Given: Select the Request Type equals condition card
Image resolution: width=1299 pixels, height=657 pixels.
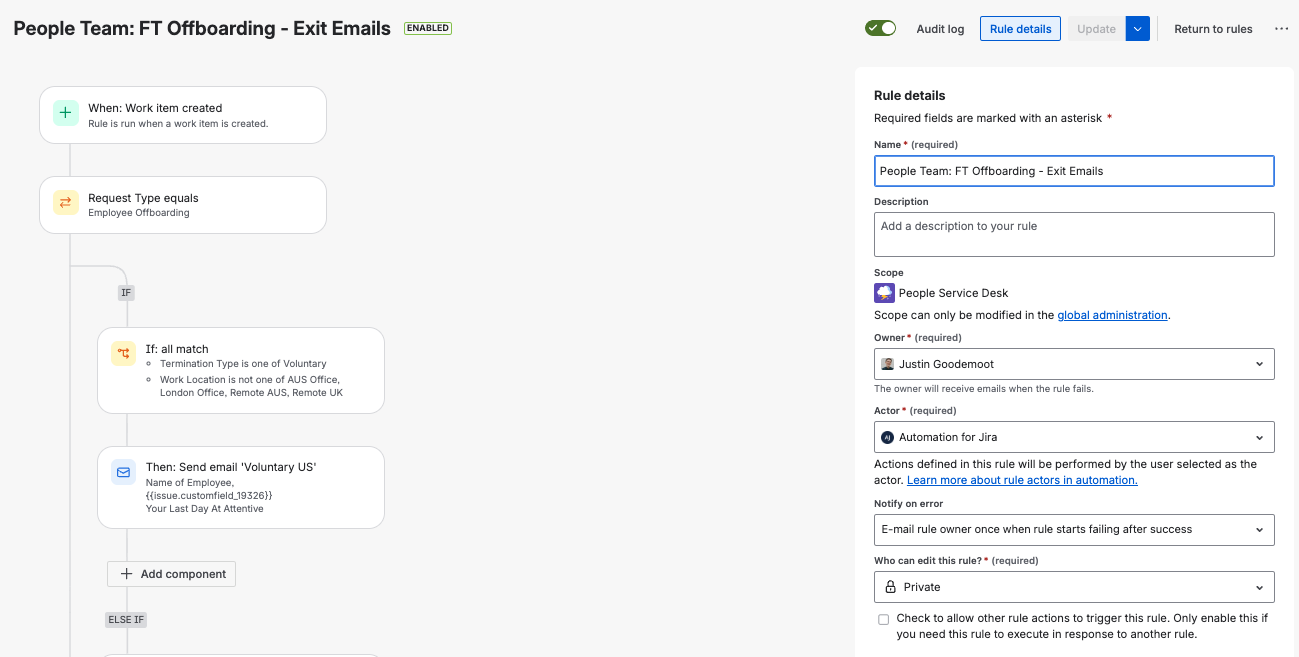Looking at the screenshot, I should 183,205.
